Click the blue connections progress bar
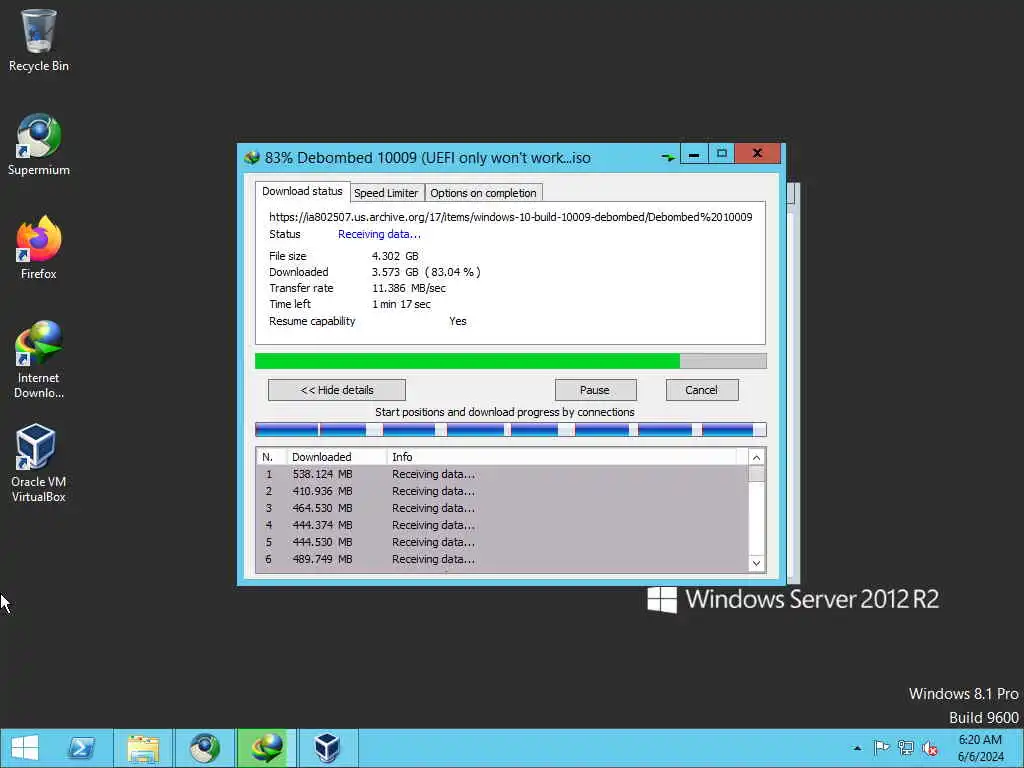 pyautogui.click(x=511, y=429)
